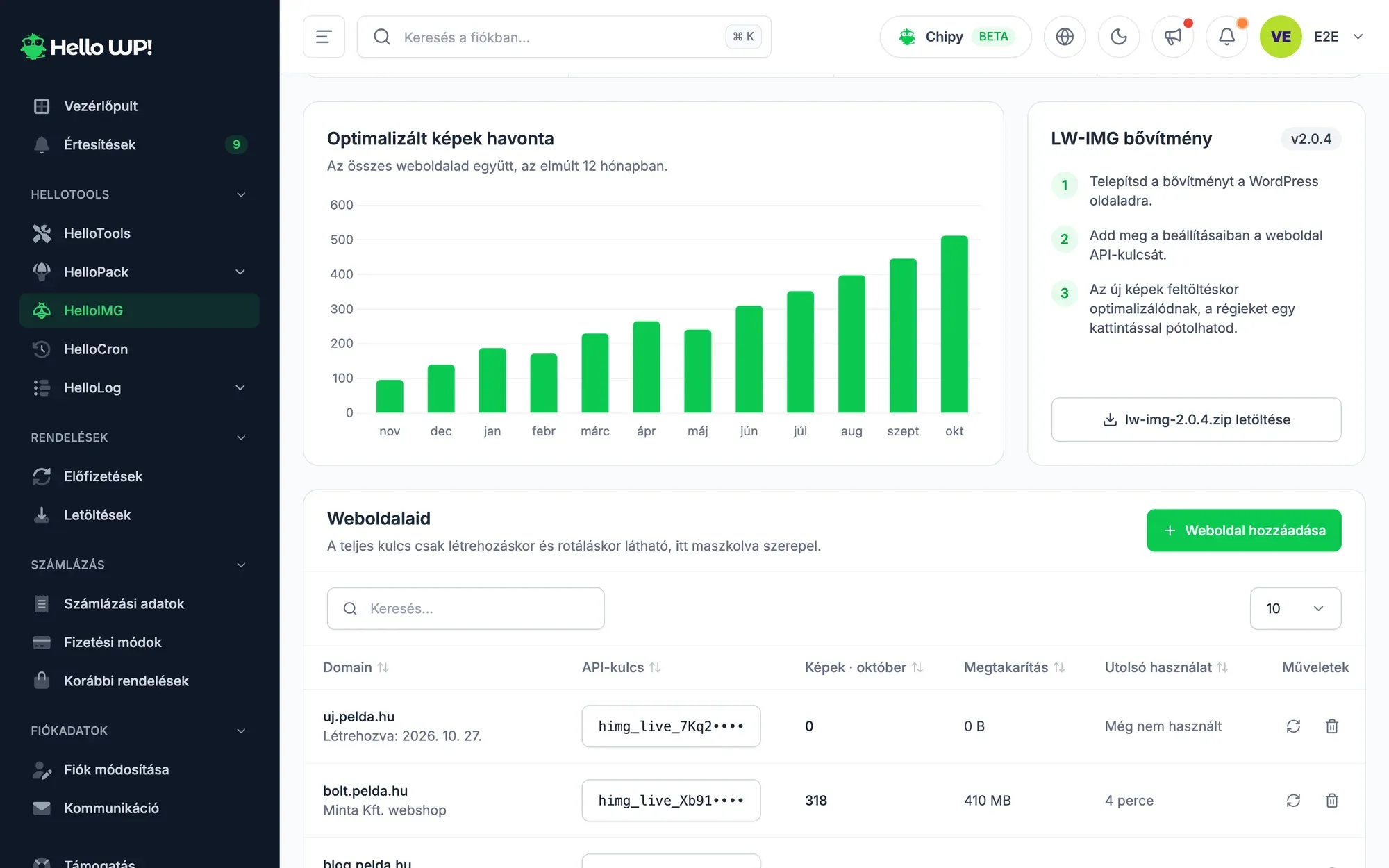Expand the HelloPack submenu

coord(240,272)
